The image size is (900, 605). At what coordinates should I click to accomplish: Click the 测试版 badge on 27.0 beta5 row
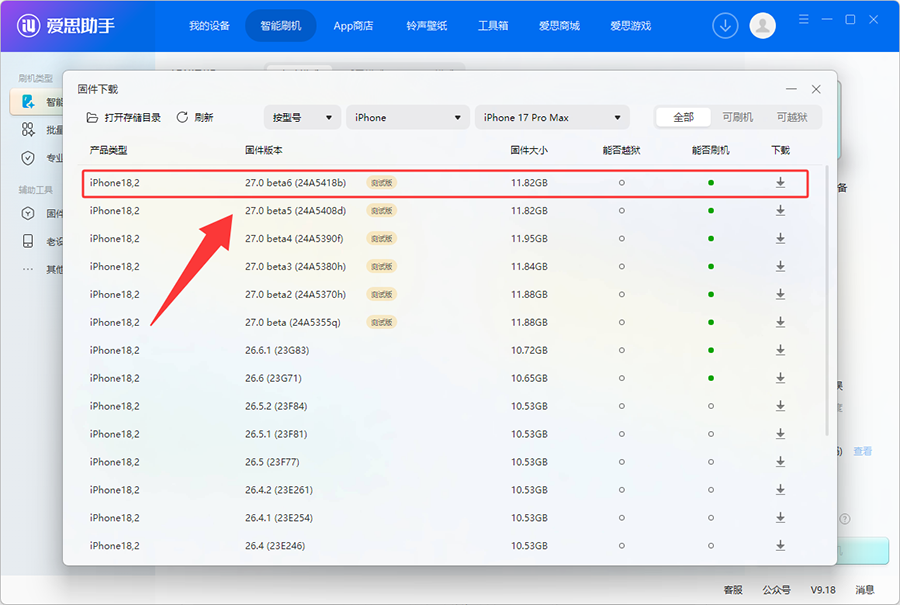tap(382, 211)
